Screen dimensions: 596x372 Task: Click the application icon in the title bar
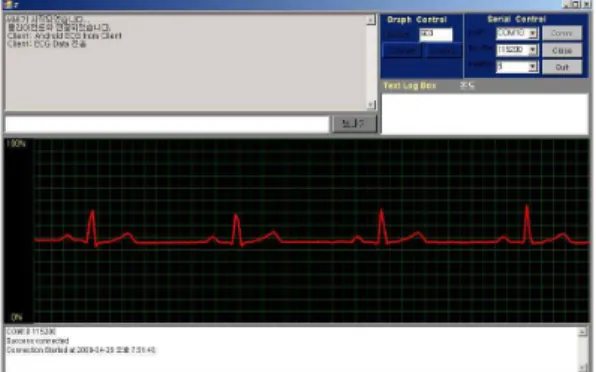tap(8, 5)
